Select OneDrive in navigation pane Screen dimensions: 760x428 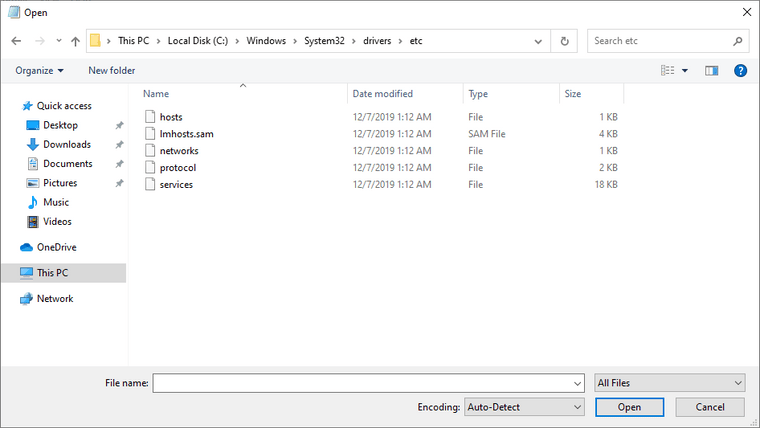pos(56,247)
